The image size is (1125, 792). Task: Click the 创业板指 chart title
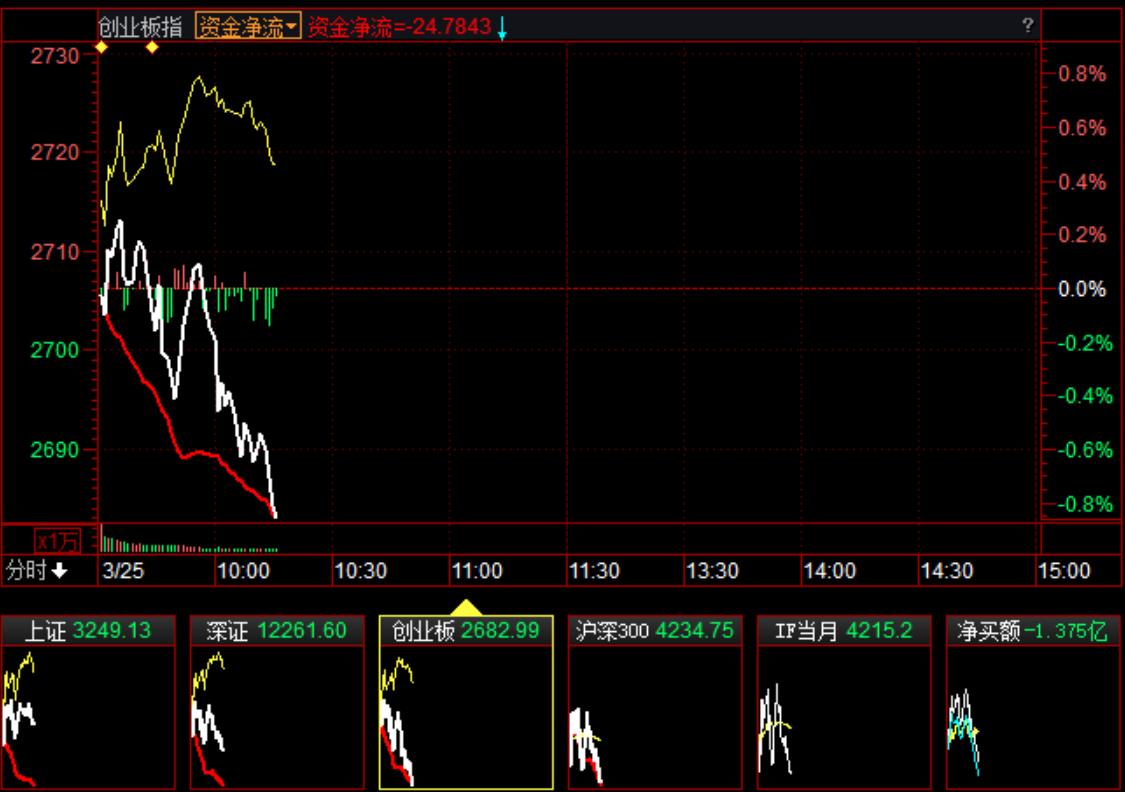coord(143,27)
